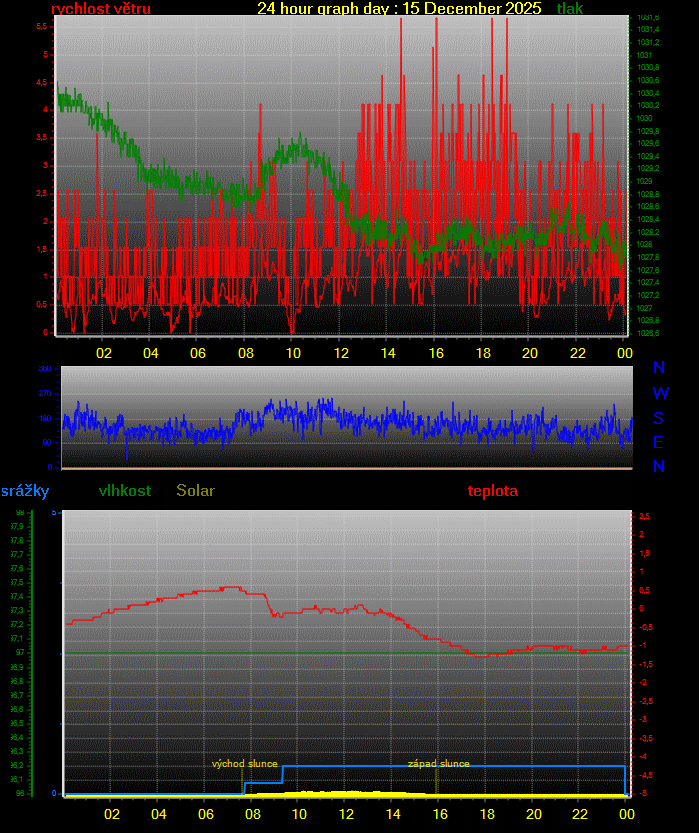699x833 pixels.
Task: Click the 'S' wind direction letter
Action: (x=659, y=418)
